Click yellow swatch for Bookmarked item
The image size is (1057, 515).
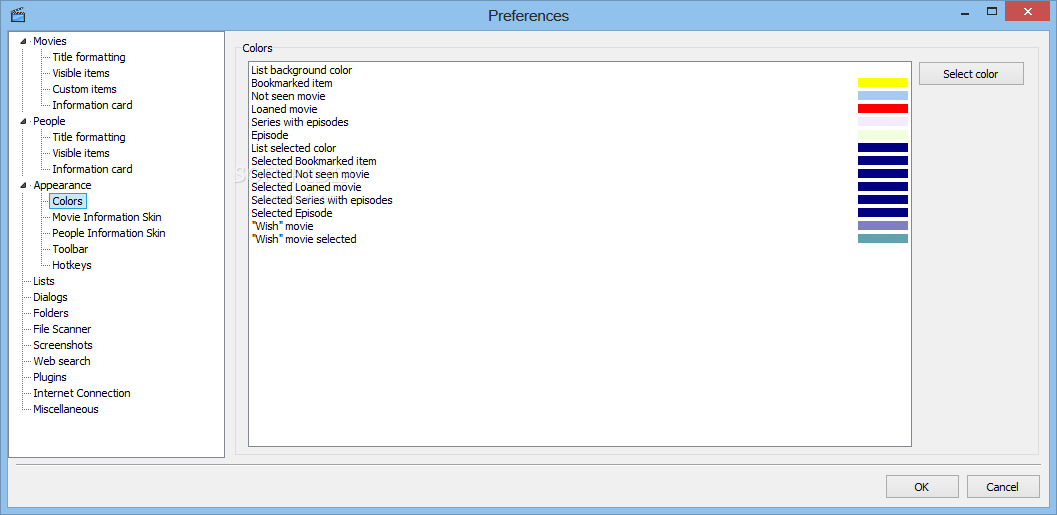pos(882,83)
